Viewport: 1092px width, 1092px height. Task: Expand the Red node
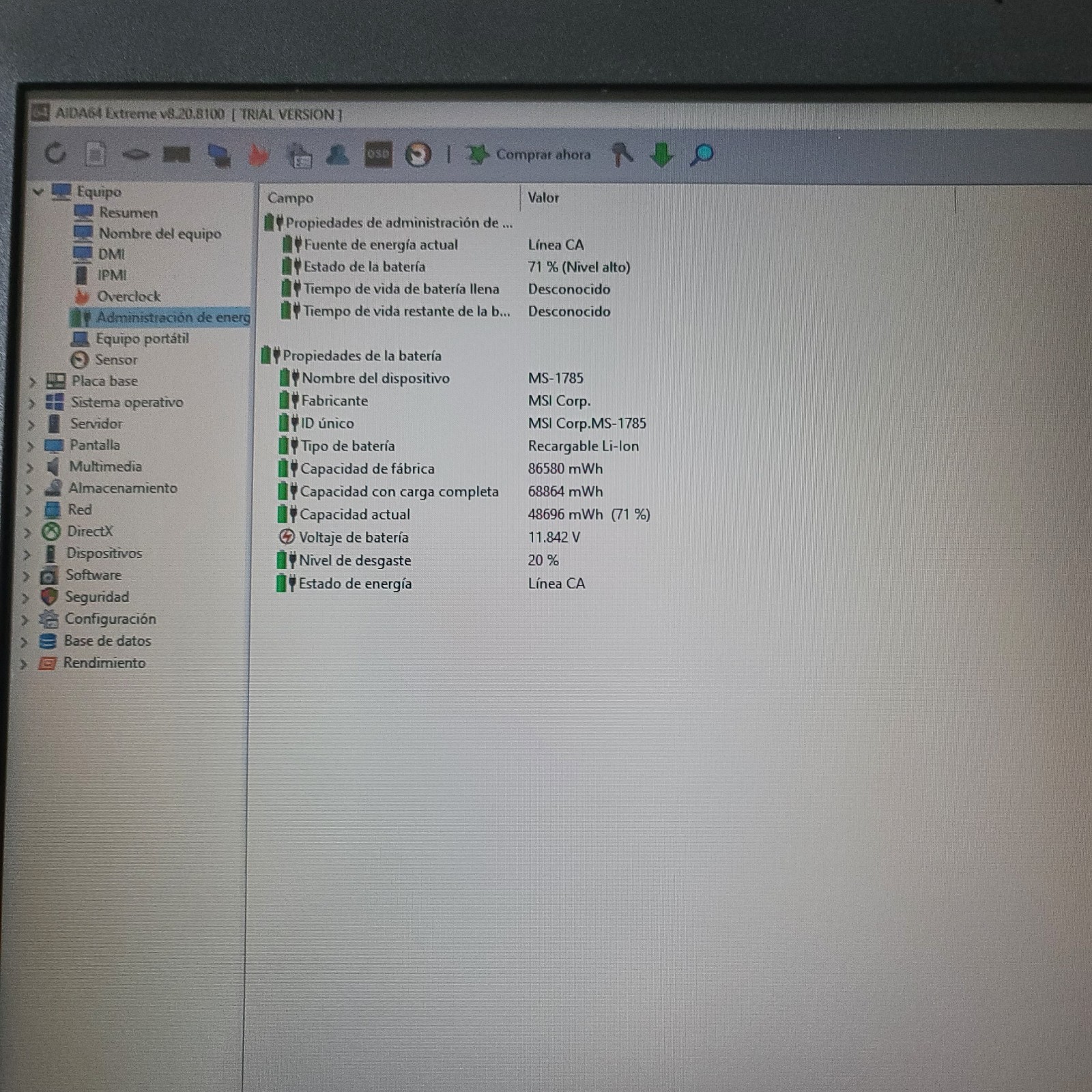pos(27,511)
